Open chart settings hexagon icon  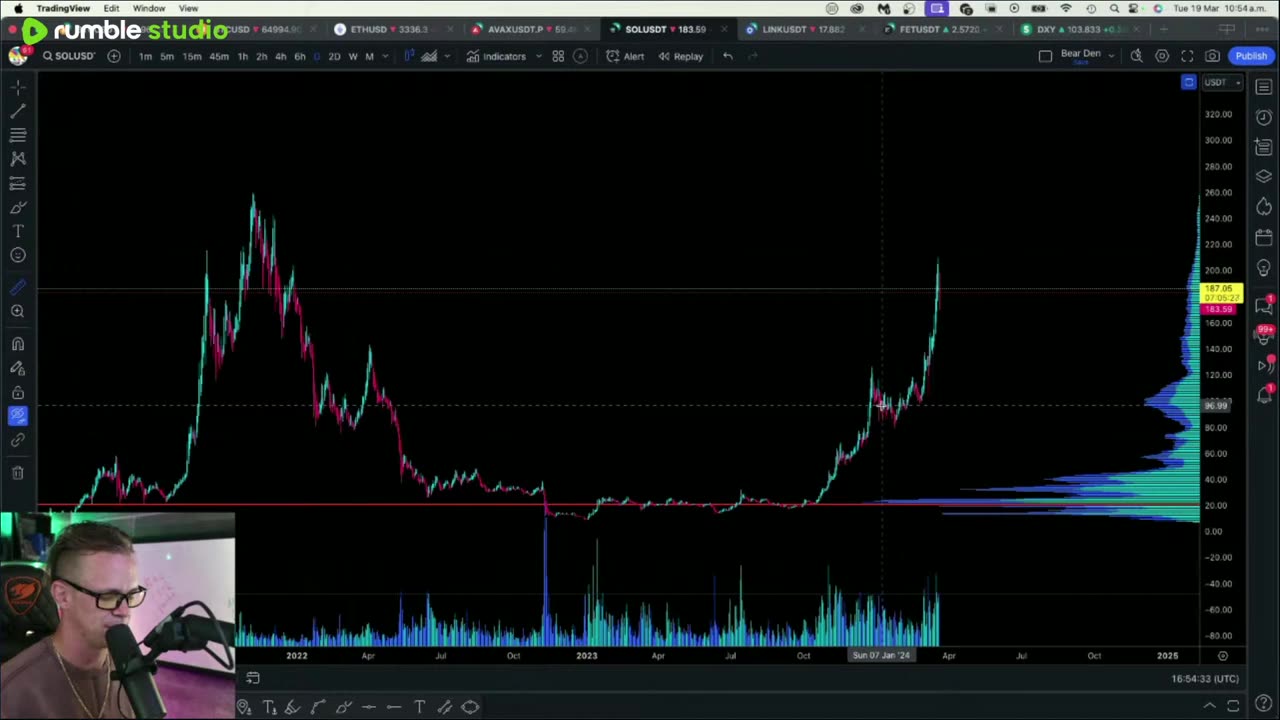click(x=1162, y=56)
